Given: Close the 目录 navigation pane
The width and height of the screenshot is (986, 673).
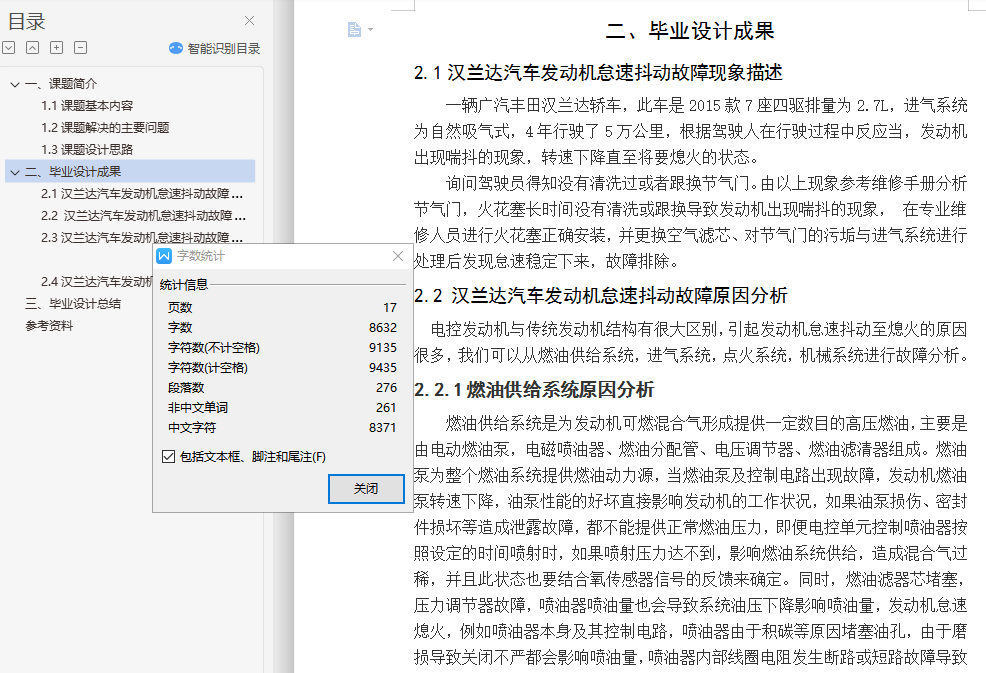Looking at the screenshot, I should 250,21.
